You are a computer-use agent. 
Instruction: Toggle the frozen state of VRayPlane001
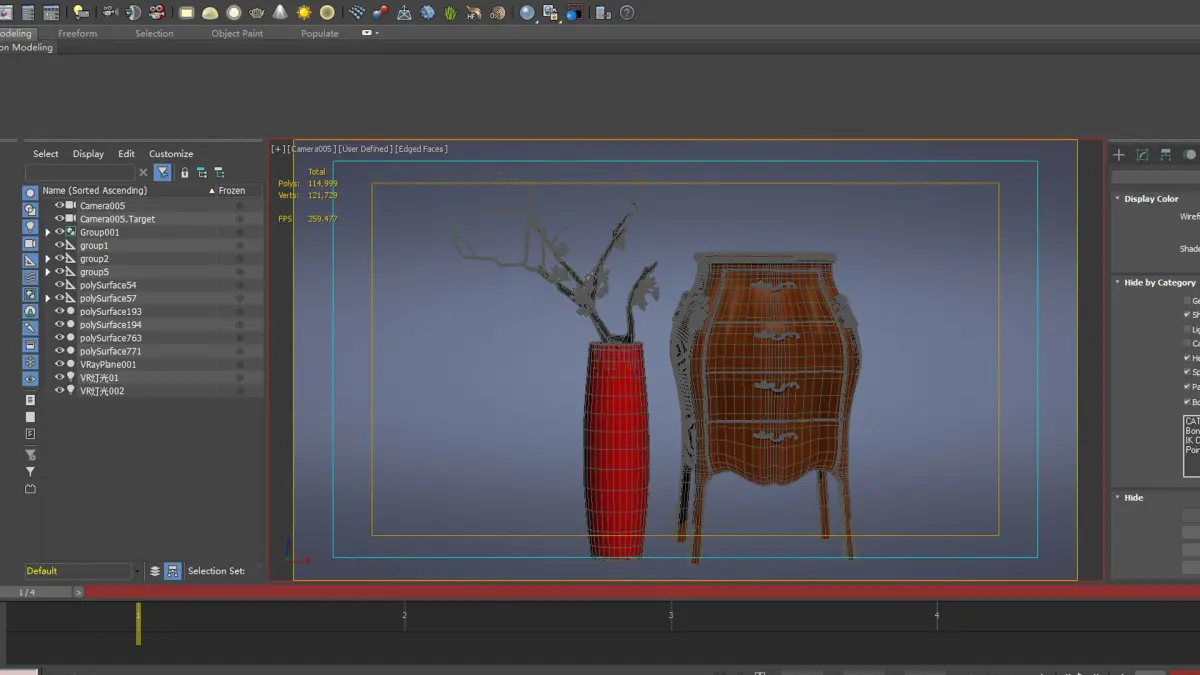[x=239, y=365]
